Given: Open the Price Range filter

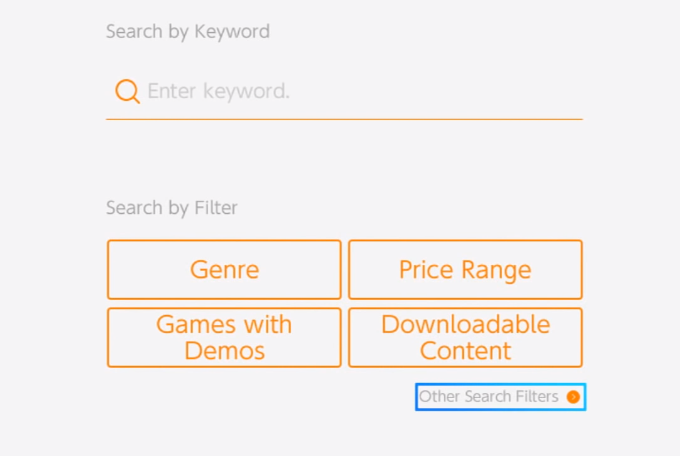Looking at the screenshot, I should pos(465,269).
